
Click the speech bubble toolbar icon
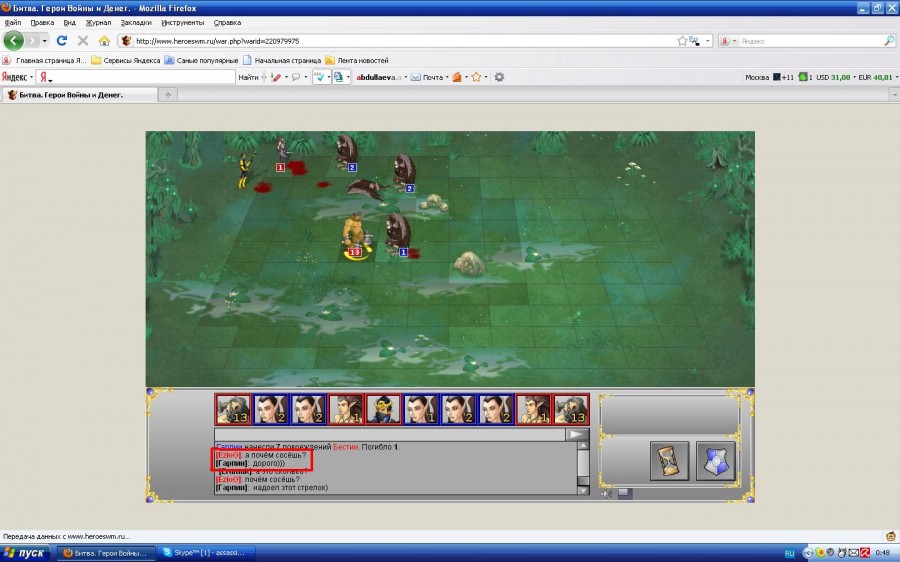pos(296,77)
